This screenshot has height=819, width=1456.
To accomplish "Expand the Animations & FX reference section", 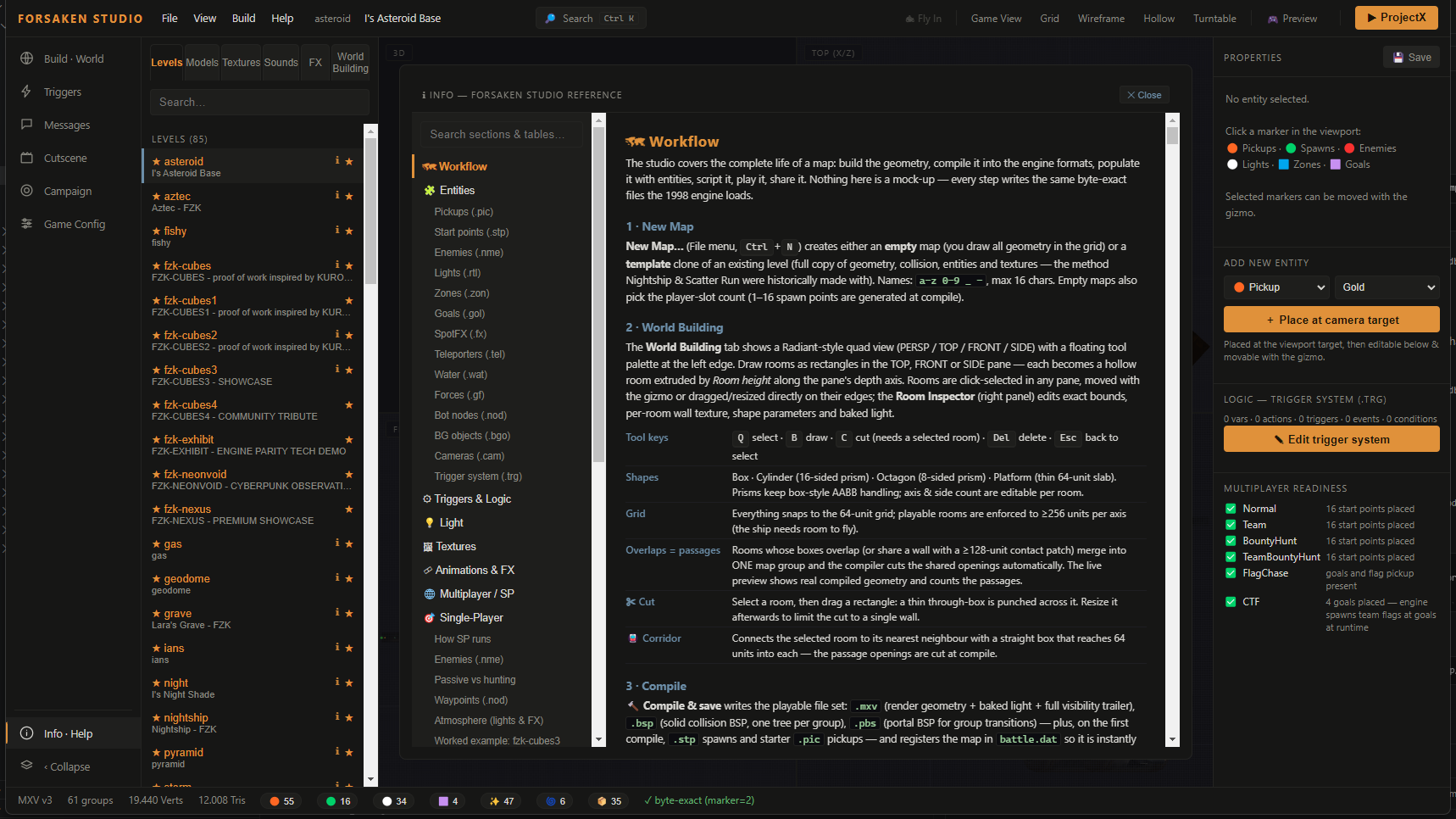I will (x=469, y=571).
